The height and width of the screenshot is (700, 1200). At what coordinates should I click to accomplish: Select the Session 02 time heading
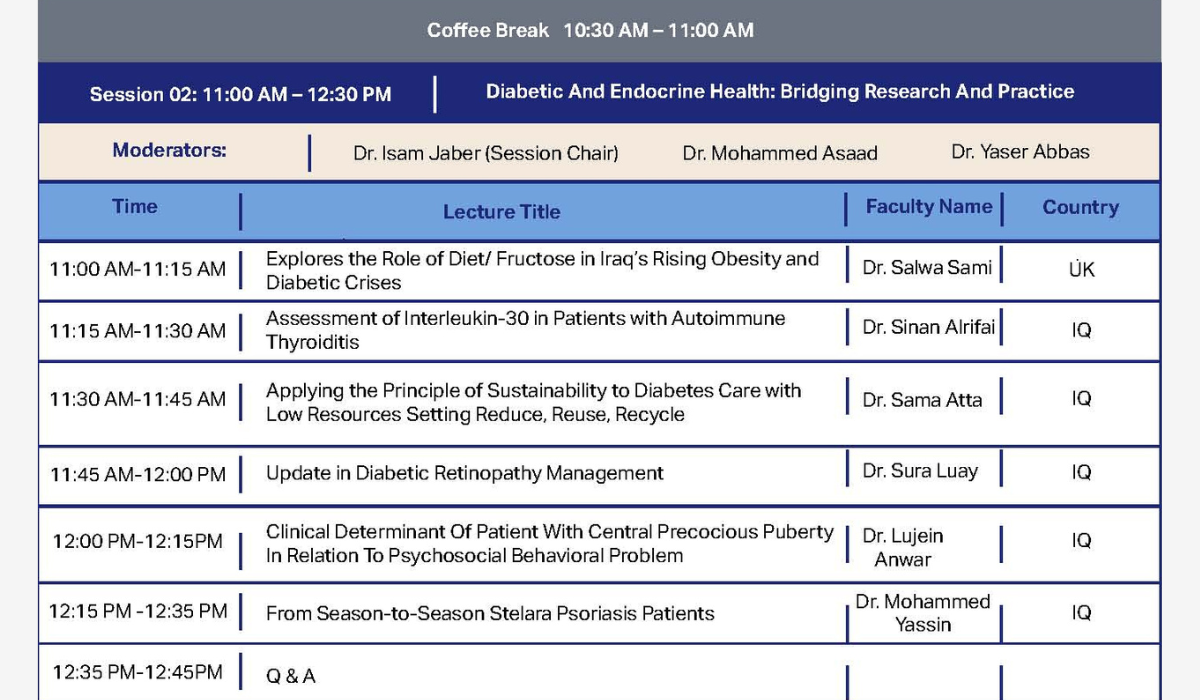(240, 95)
